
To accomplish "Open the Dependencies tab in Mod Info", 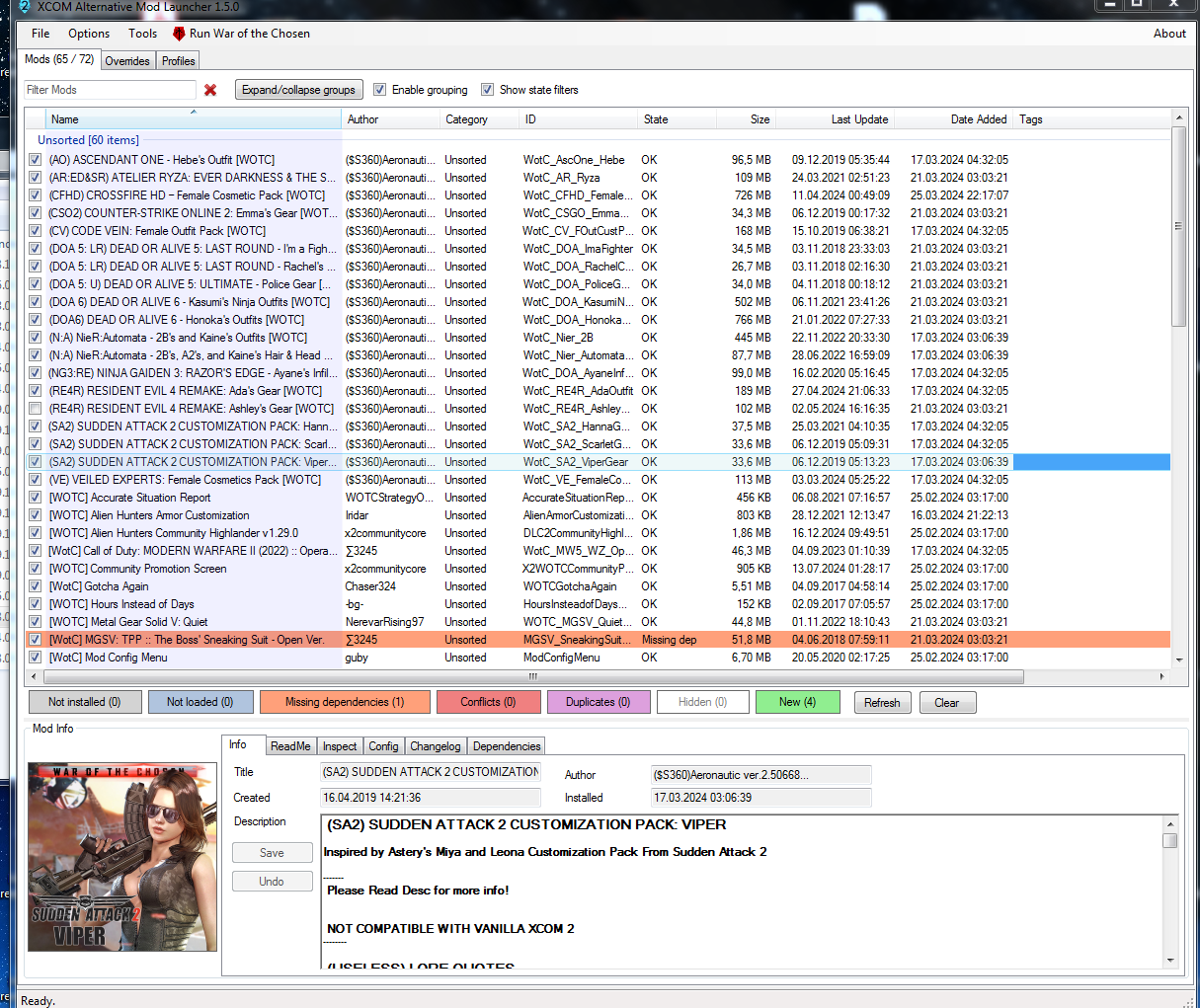I will point(507,746).
